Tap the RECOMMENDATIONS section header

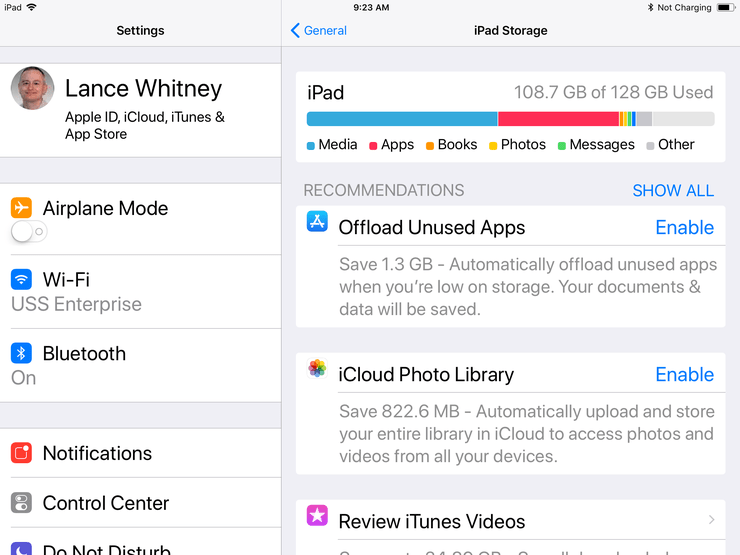click(x=384, y=190)
